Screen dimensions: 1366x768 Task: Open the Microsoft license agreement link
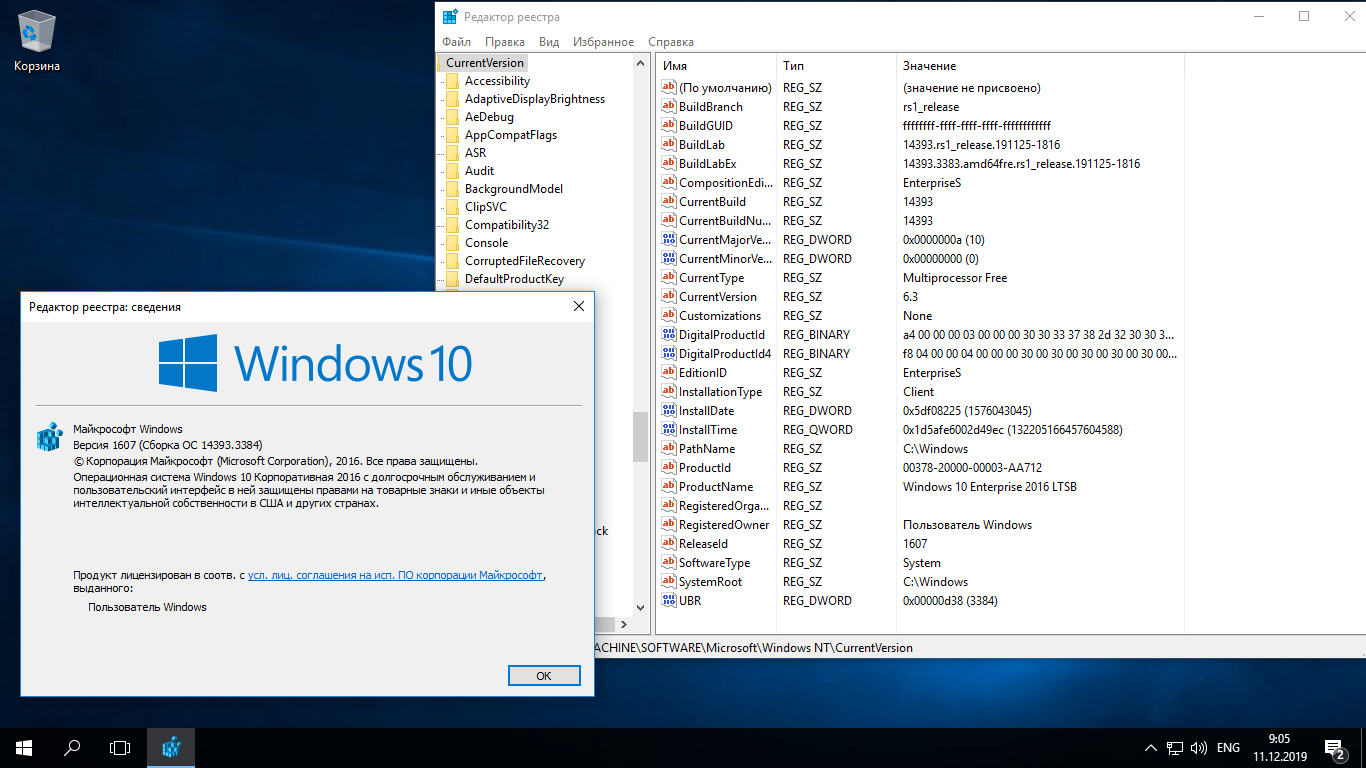coord(396,575)
